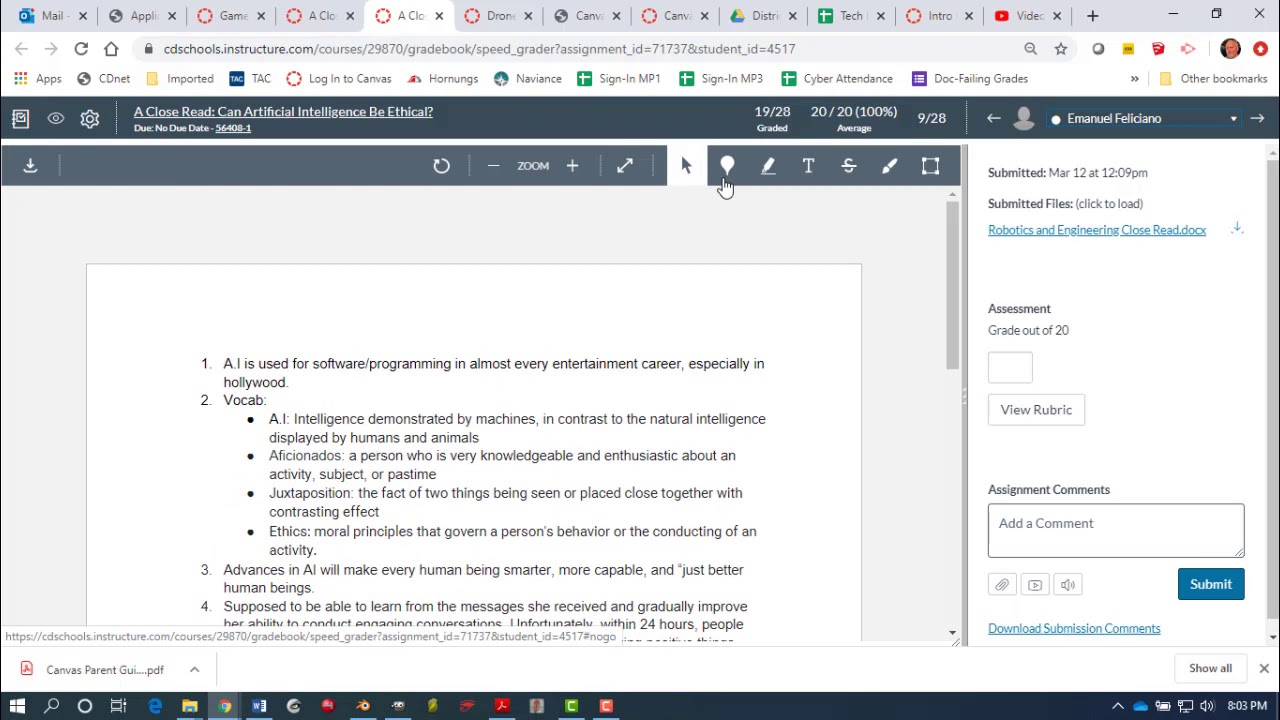
Task: Switch to the Game Canvas tab
Action: pyautogui.click(x=231, y=16)
